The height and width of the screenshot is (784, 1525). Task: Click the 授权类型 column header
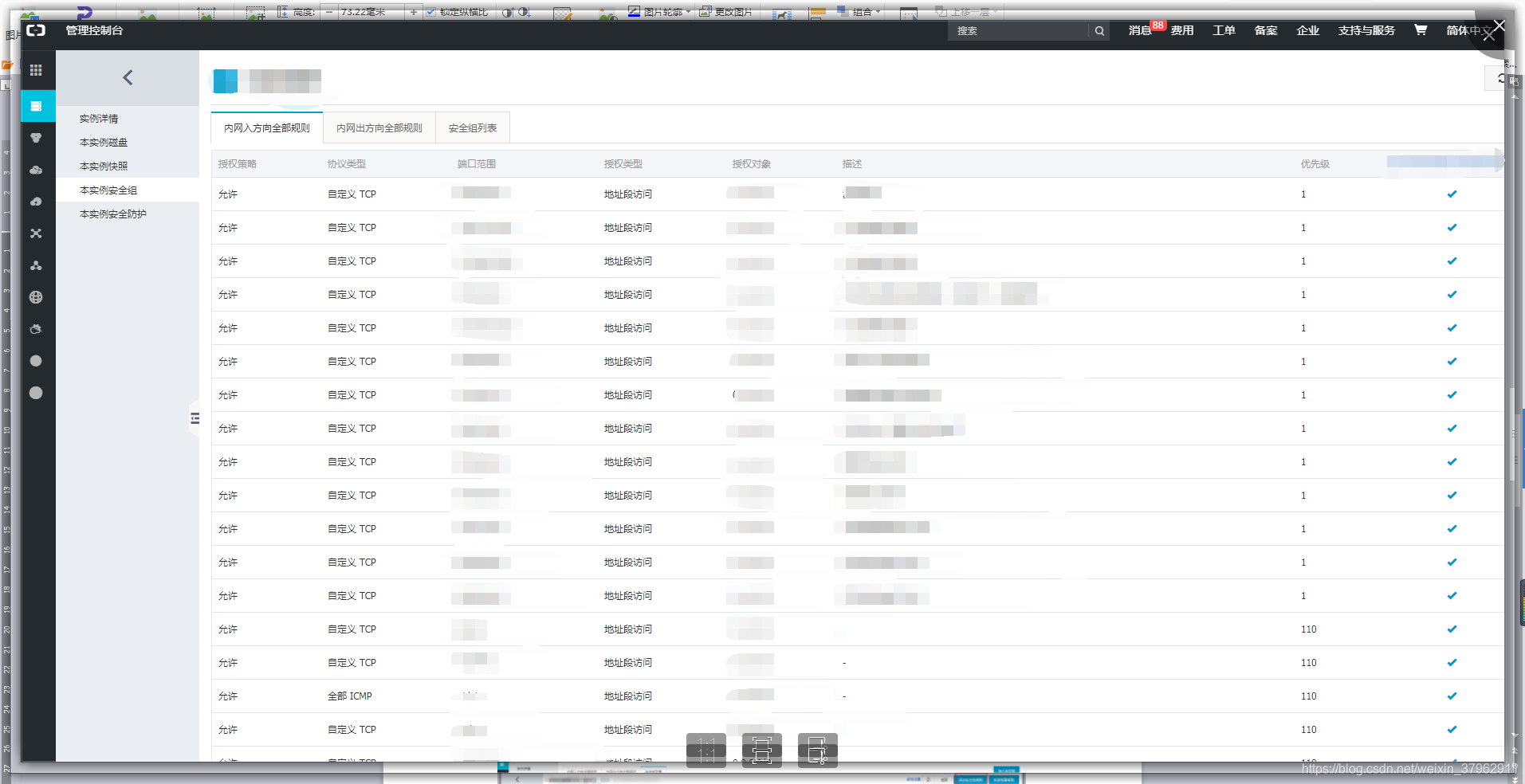[x=623, y=164]
